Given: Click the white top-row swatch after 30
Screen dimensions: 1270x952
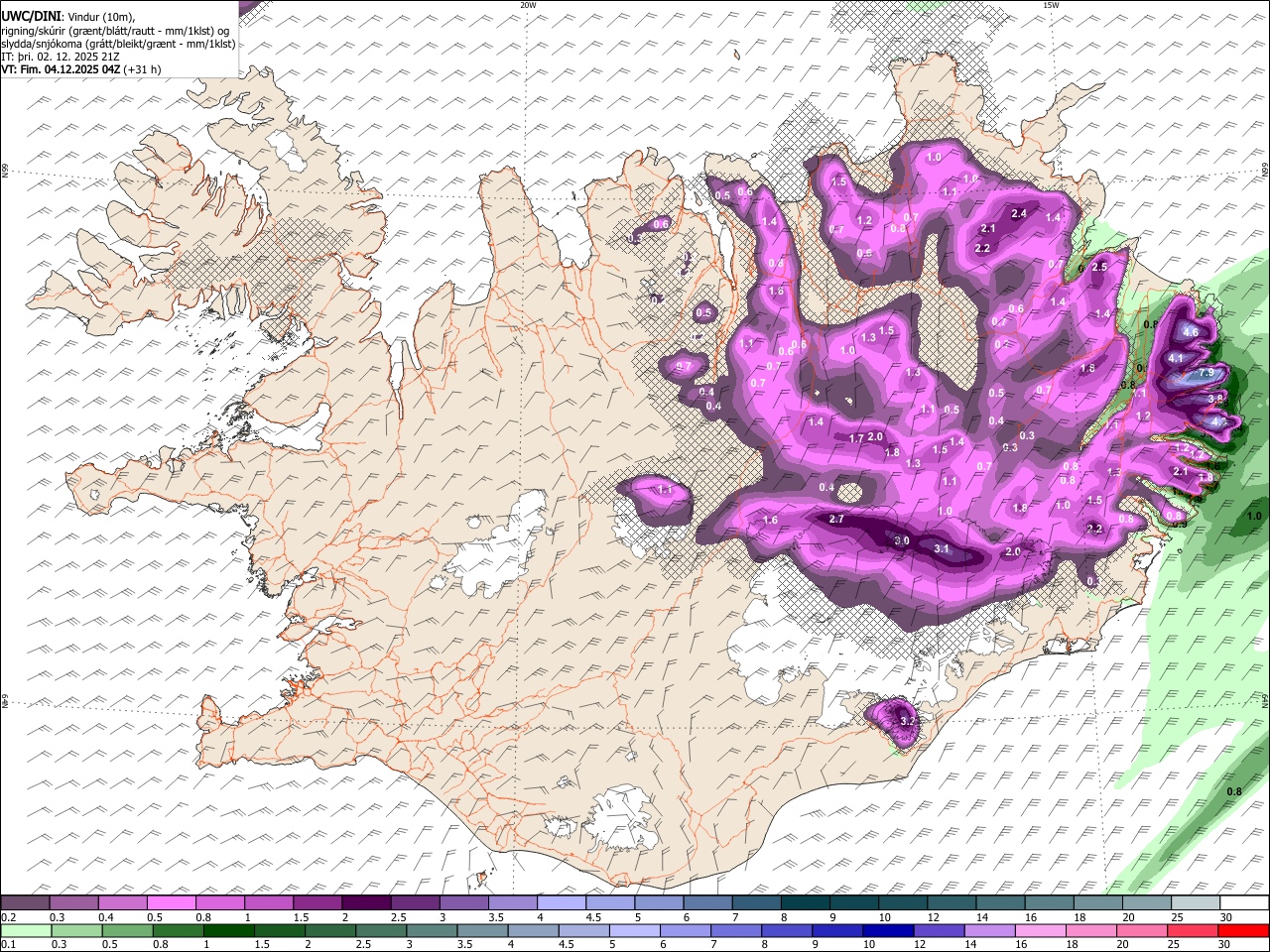Looking at the screenshot, I should (x=1244, y=903).
